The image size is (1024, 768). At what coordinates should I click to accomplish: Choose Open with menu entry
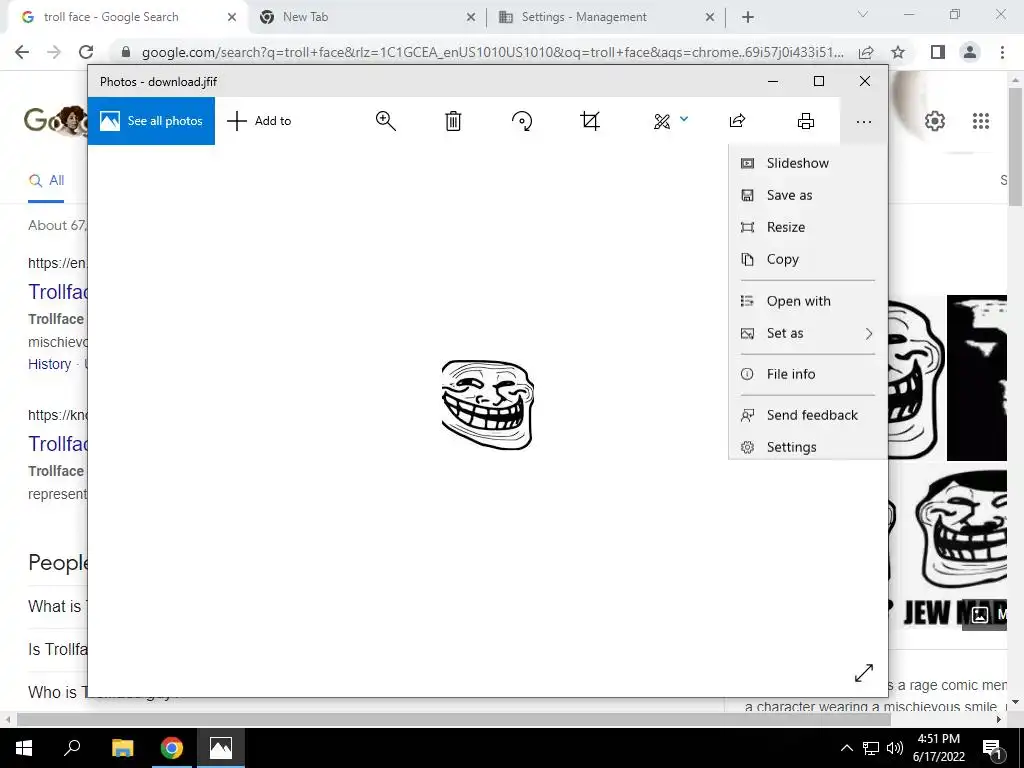tap(808, 301)
